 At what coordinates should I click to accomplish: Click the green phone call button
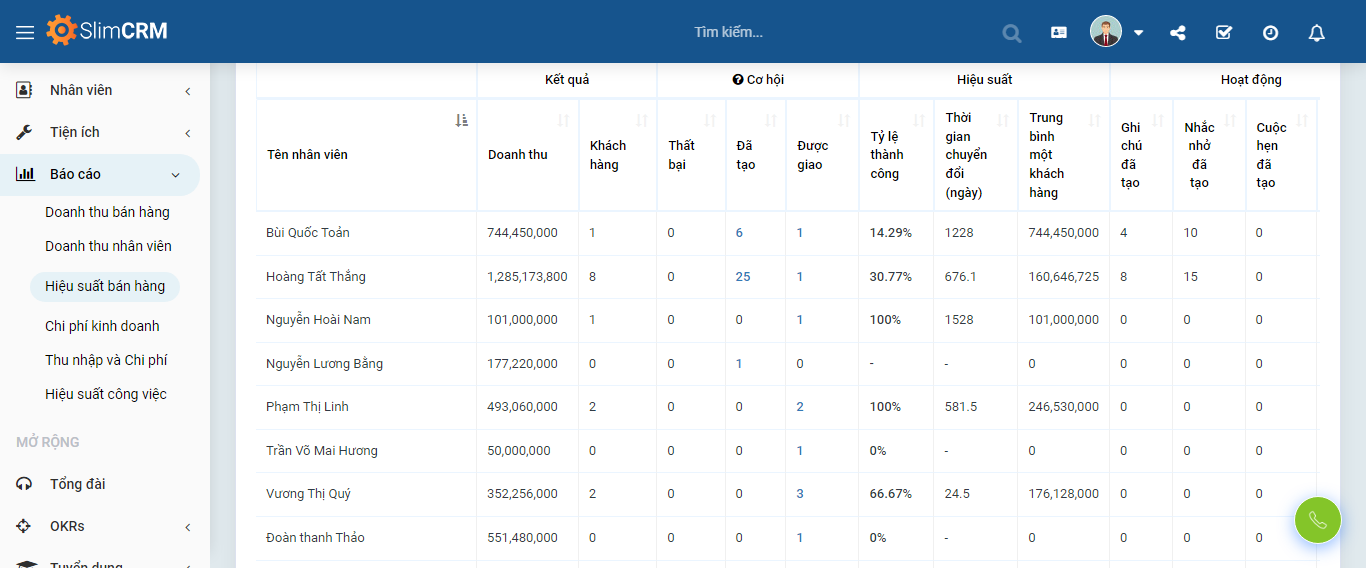[x=1317, y=520]
